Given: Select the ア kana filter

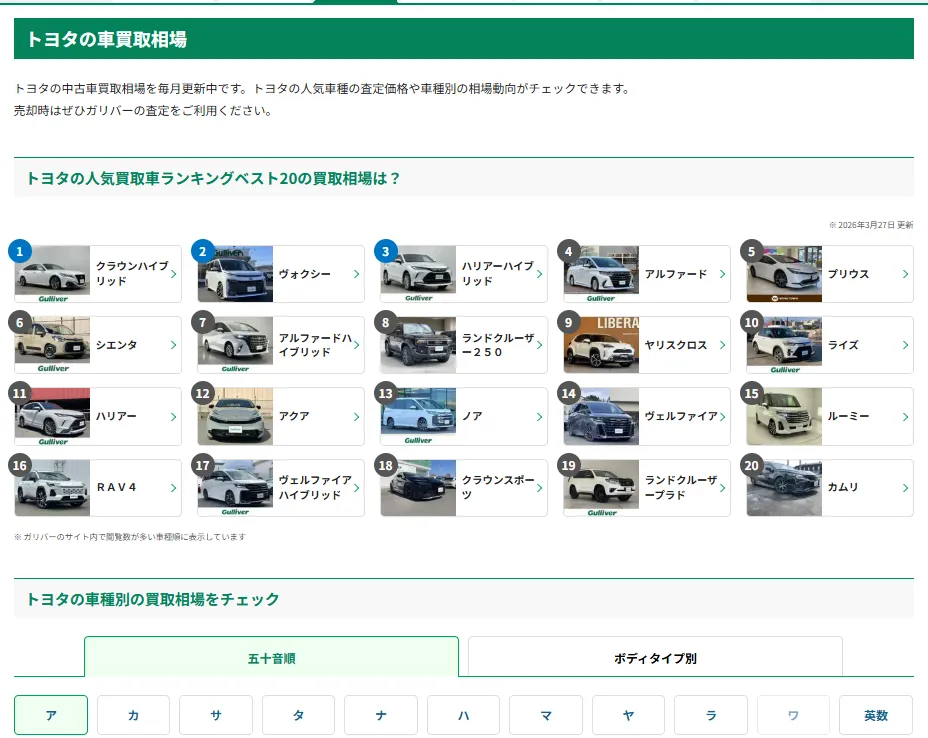Looking at the screenshot, I should [51, 715].
